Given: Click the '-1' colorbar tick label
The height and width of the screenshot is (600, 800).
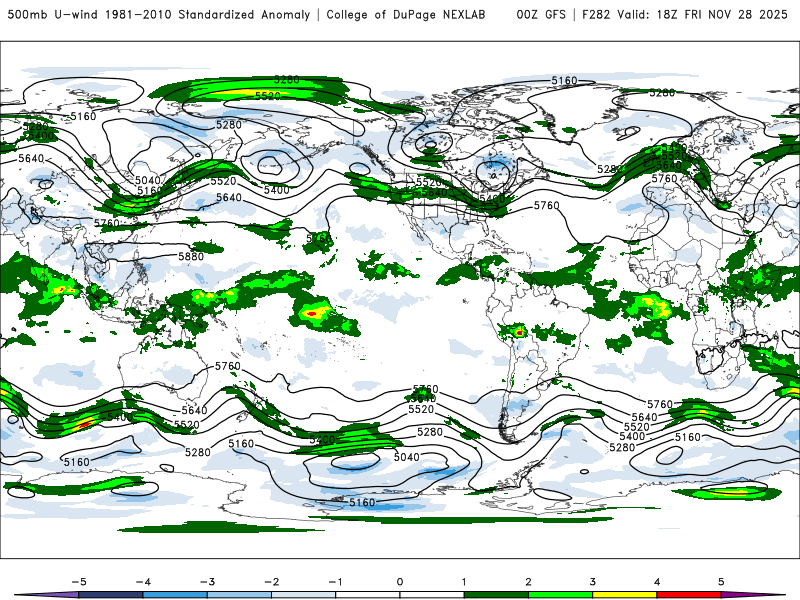Looking at the screenshot, I should (335, 582).
